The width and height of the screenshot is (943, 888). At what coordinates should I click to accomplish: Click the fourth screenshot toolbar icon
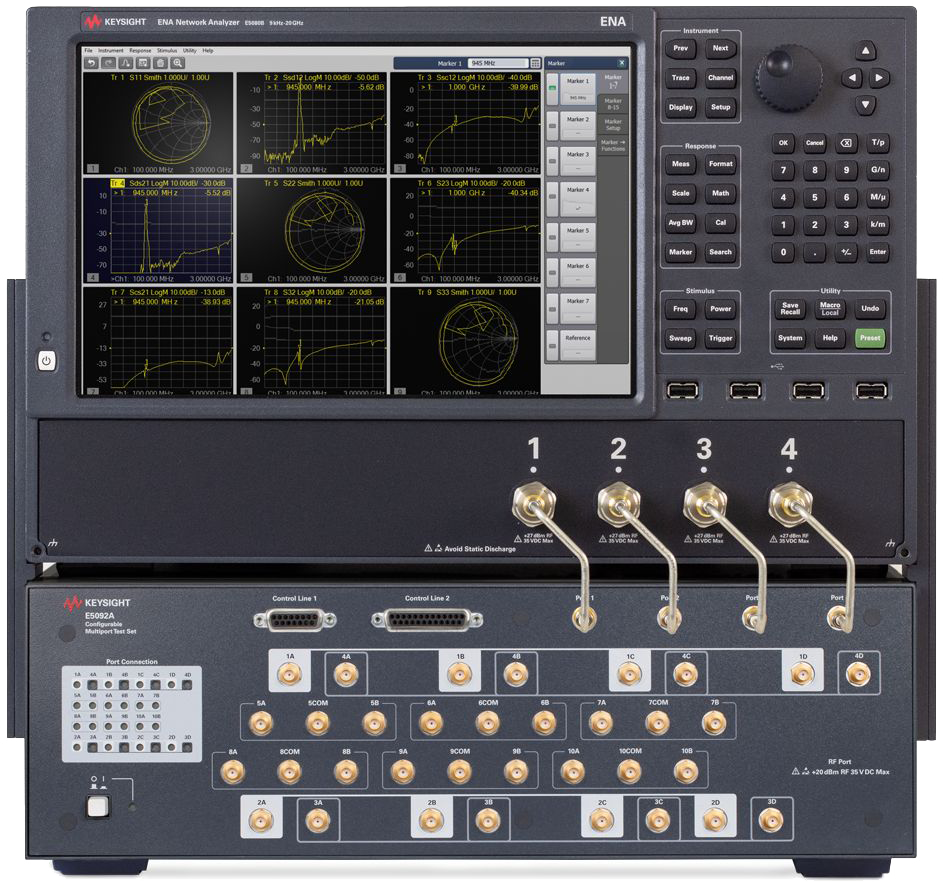(143, 63)
